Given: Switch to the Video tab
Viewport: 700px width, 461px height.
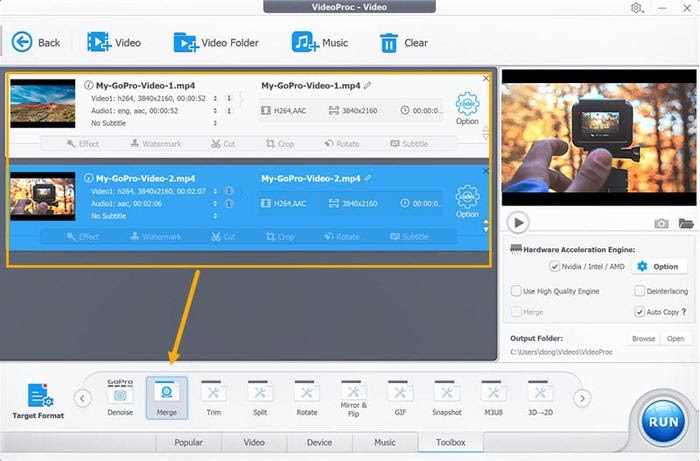Looking at the screenshot, I should [254, 442].
